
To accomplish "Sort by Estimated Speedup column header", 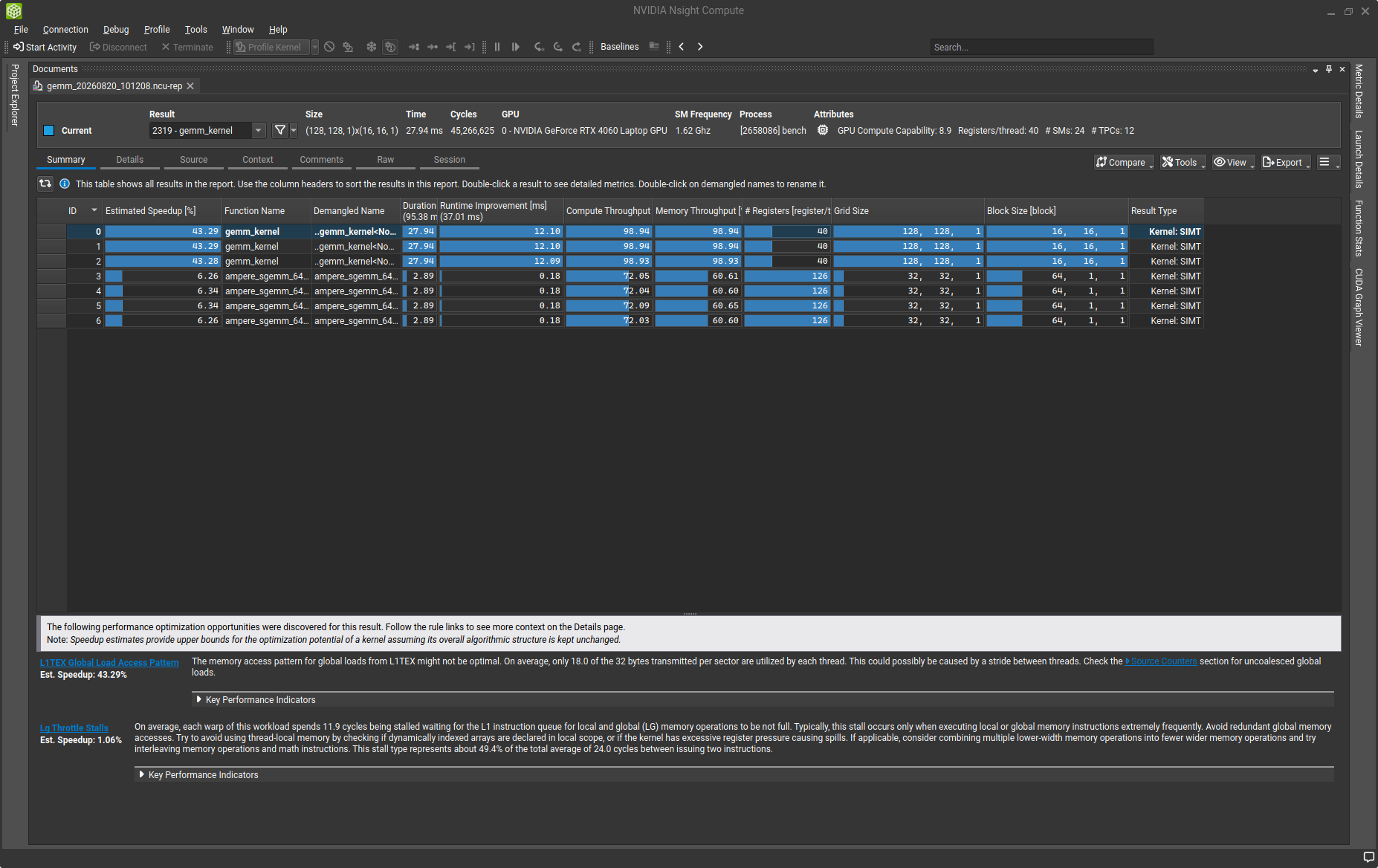I will pyautogui.click(x=162, y=211).
